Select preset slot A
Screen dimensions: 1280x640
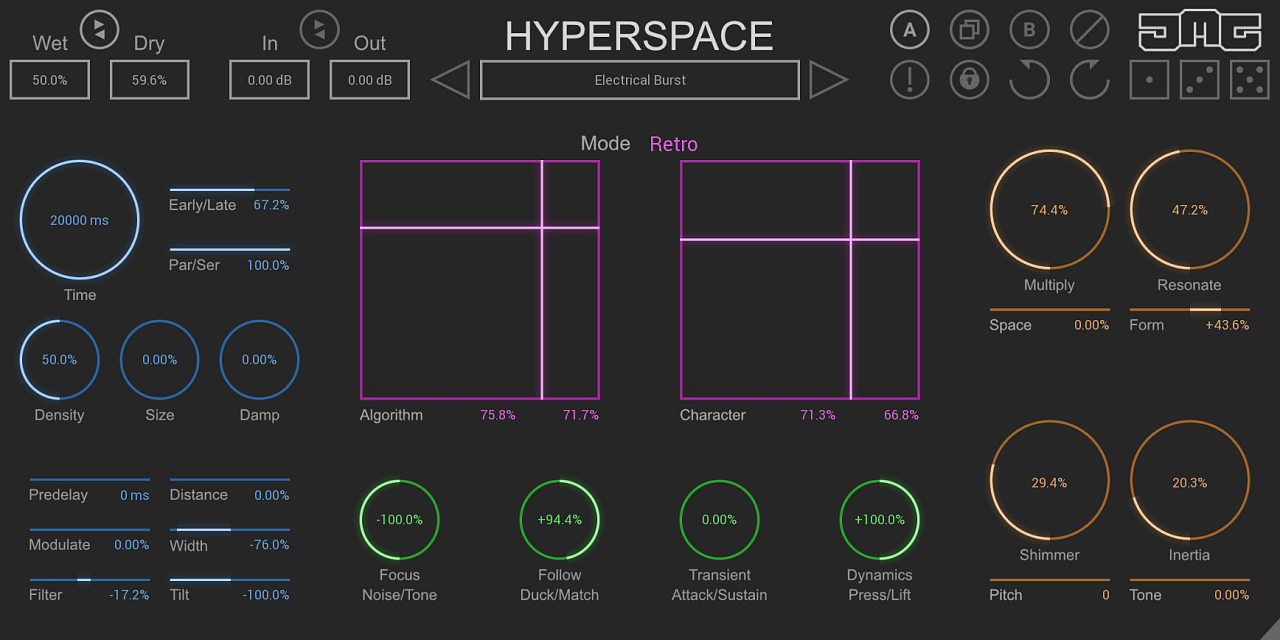click(x=909, y=30)
